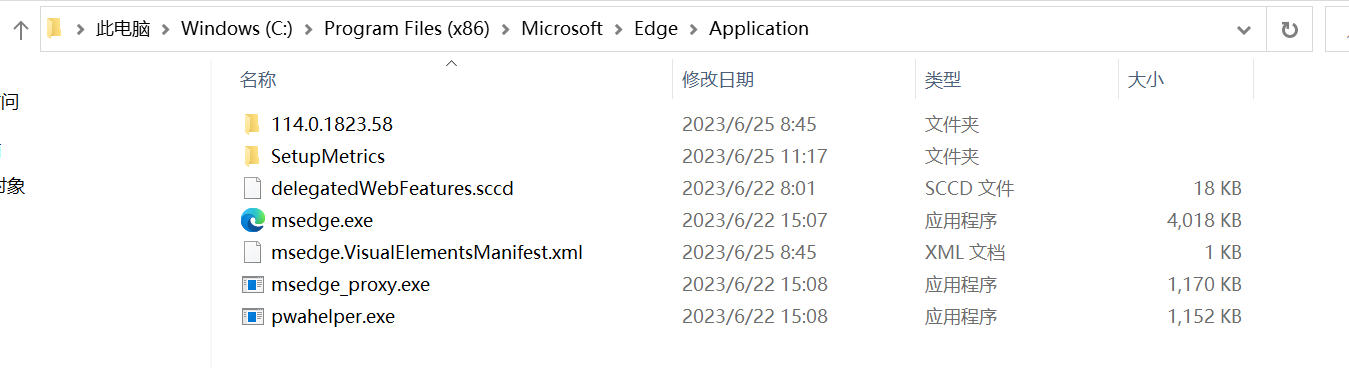Expand the chevron between Microsoft and Edge
The width and height of the screenshot is (1349, 368).
point(618,29)
